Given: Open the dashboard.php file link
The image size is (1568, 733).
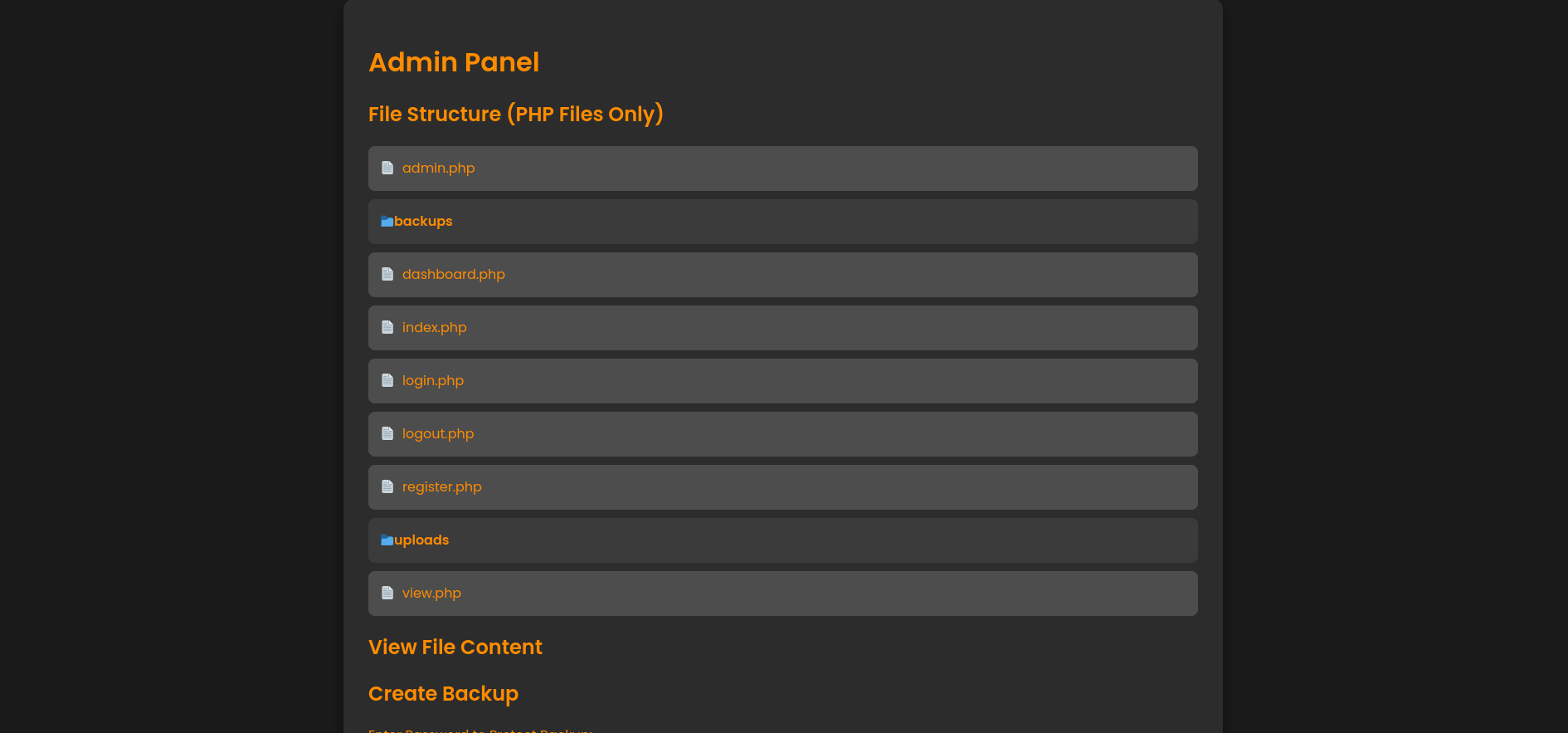Looking at the screenshot, I should pyautogui.click(x=453, y=275).
